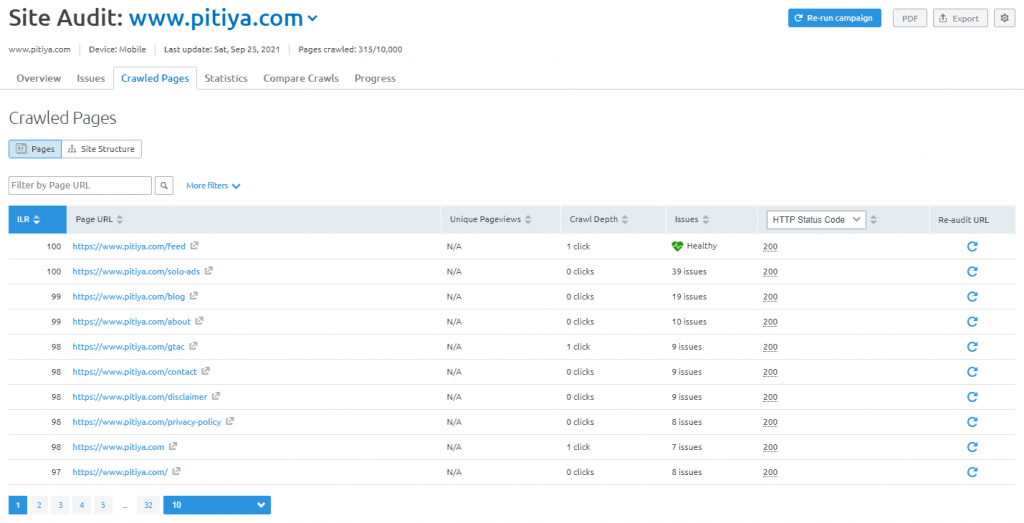The height and width of the screenshot is (523, 1024).
Task: Open https://www.pitiya.com/blog link
Action: click(129, 296)
